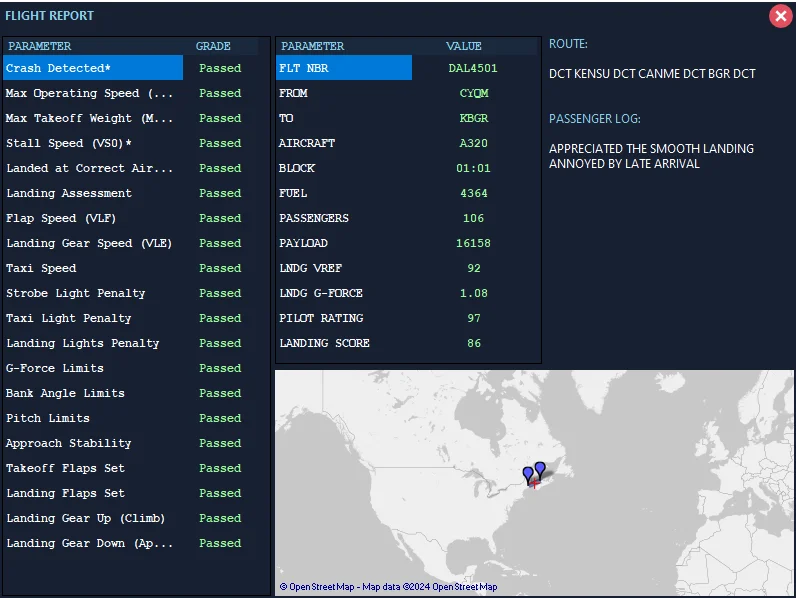Image resolution: width=796 pixels, height=598 pixels.
Task: Select the LNDG G-FORCE row
Action: (x=406, y=293)
